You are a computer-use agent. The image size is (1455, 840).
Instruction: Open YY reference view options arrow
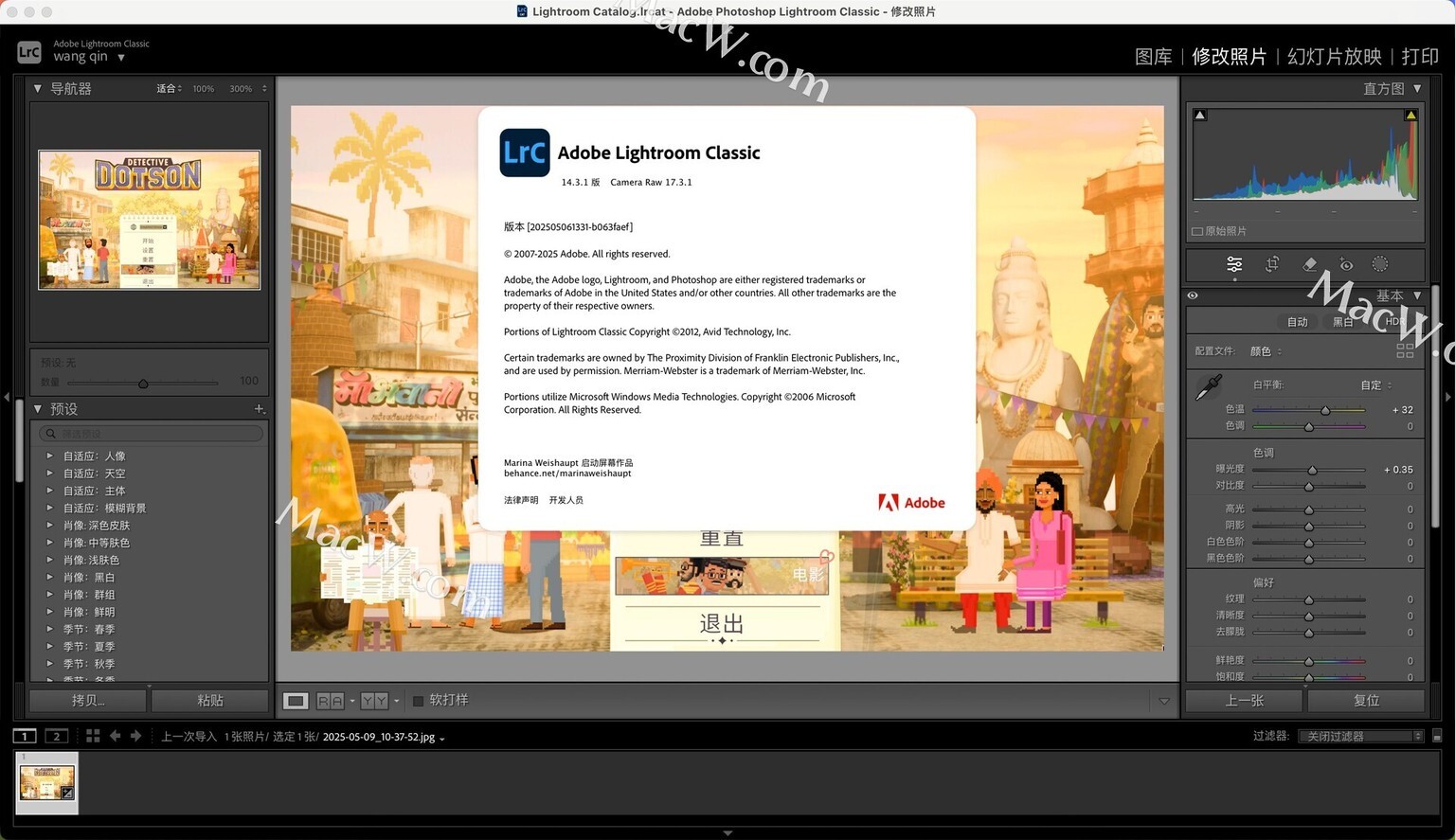coord(396,701)
